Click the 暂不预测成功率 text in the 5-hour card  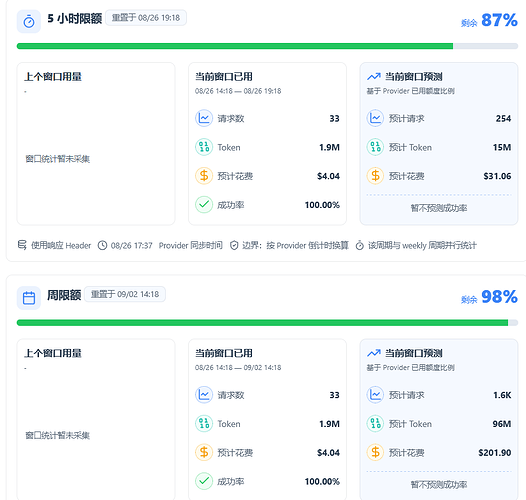[439, 208]
